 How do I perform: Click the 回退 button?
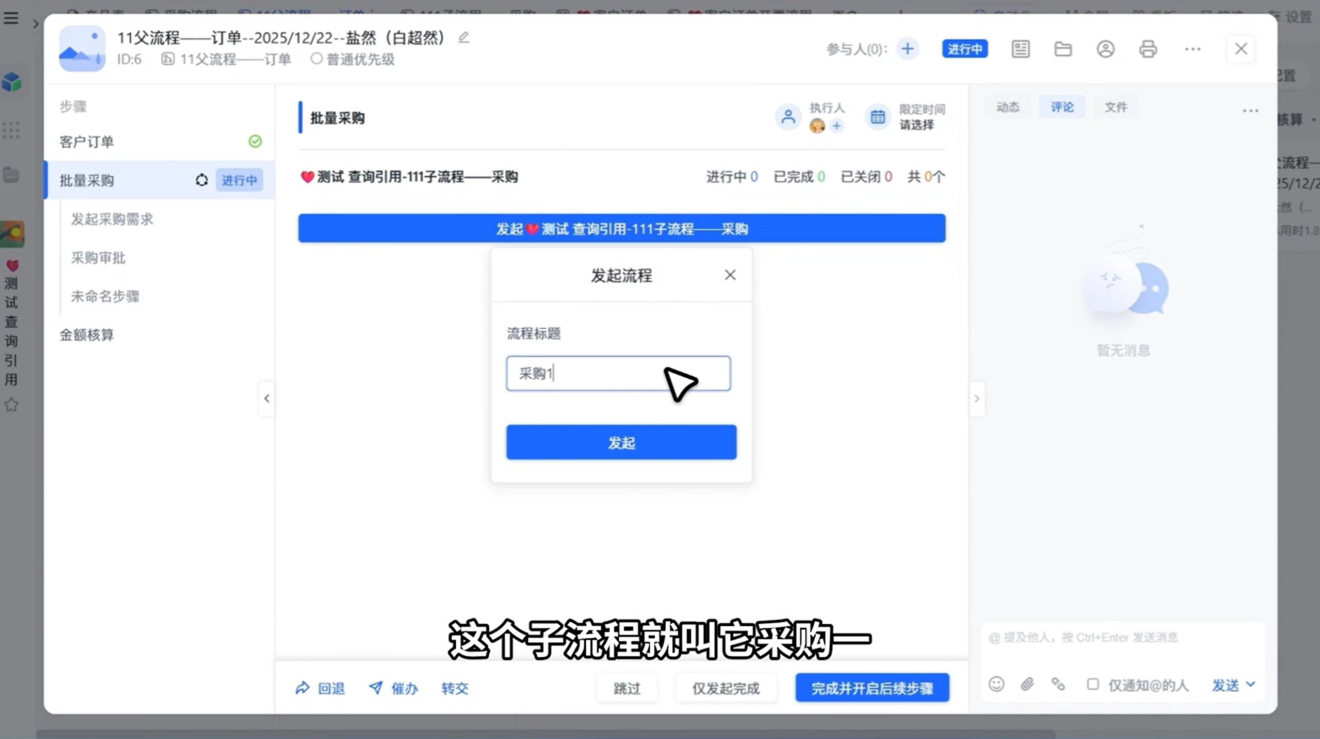320,688
